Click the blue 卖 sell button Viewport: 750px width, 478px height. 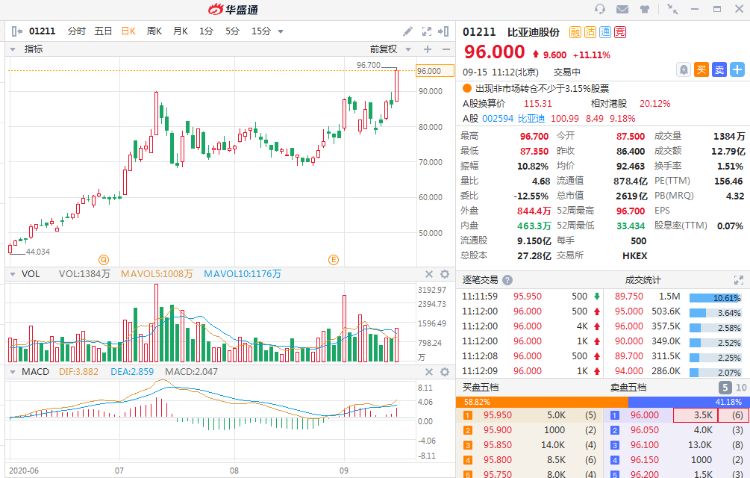pyautogui.click(x=720, y=69)
